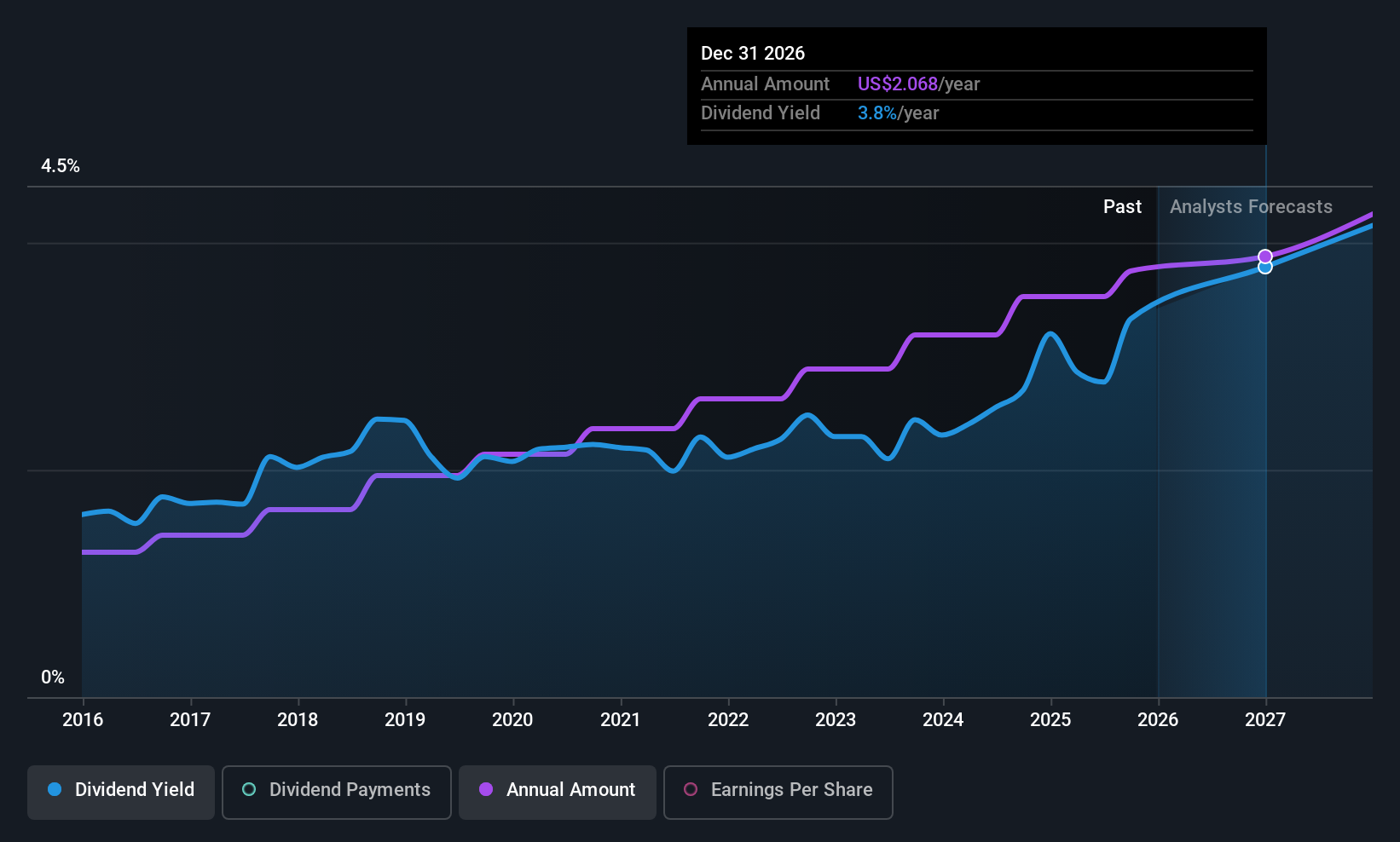Viewport: 1400px width, 842px height.
Task: Click the 3.8% dividend yield value
Action: (x=877, y=113)
